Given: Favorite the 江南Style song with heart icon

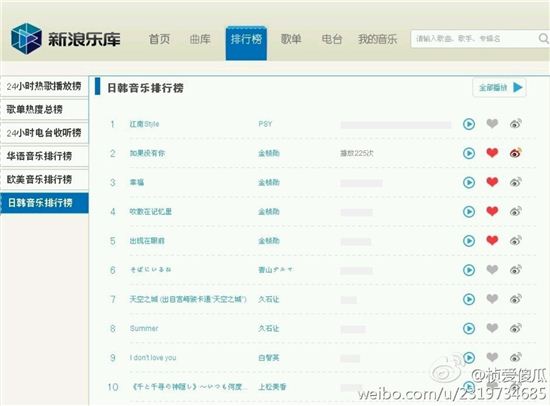Looking at the screenshot, I should click(492, 124).
